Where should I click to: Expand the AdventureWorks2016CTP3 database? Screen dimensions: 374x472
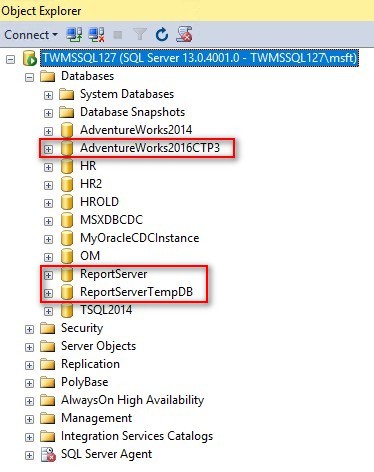pos(48,149)
